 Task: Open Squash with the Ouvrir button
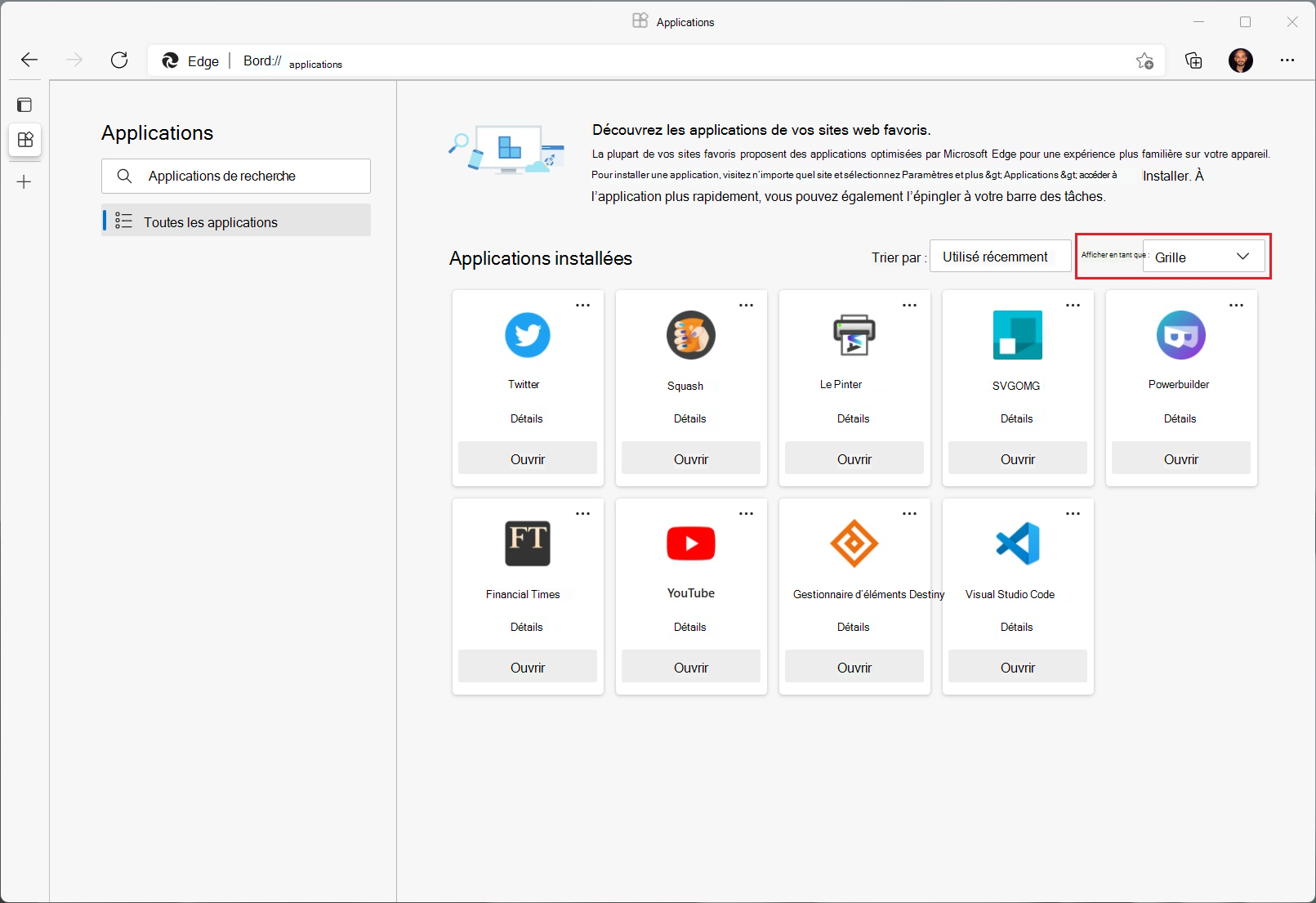(x=691, y=458)
